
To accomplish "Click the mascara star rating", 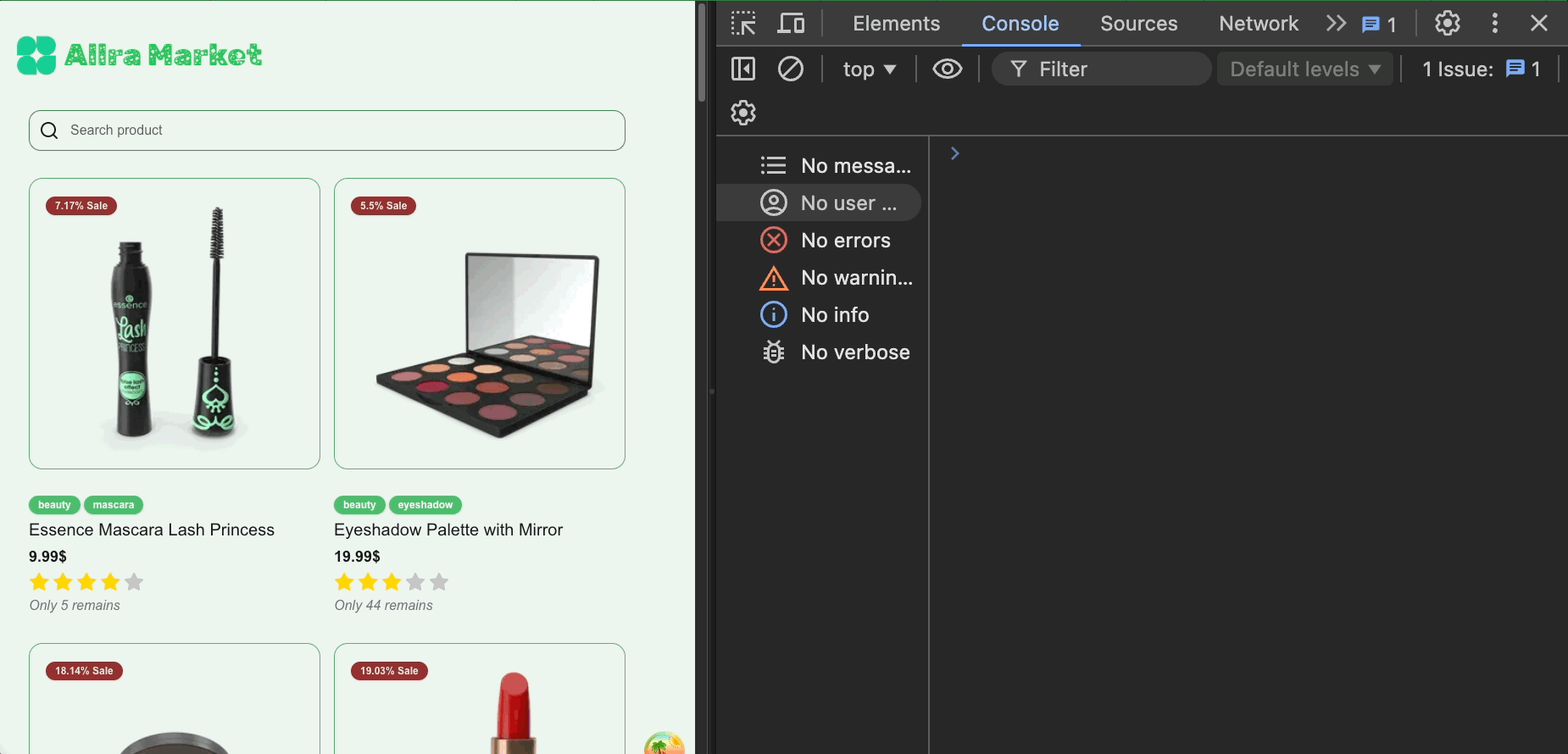I will point(86,582).
